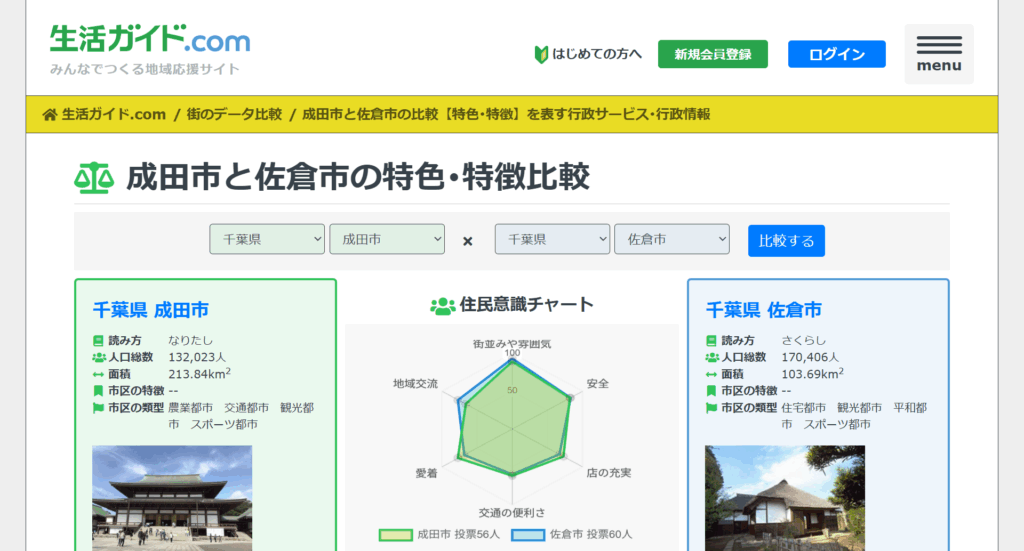
Task: Click the 新規会員登録 button
Action: [712, 54]
